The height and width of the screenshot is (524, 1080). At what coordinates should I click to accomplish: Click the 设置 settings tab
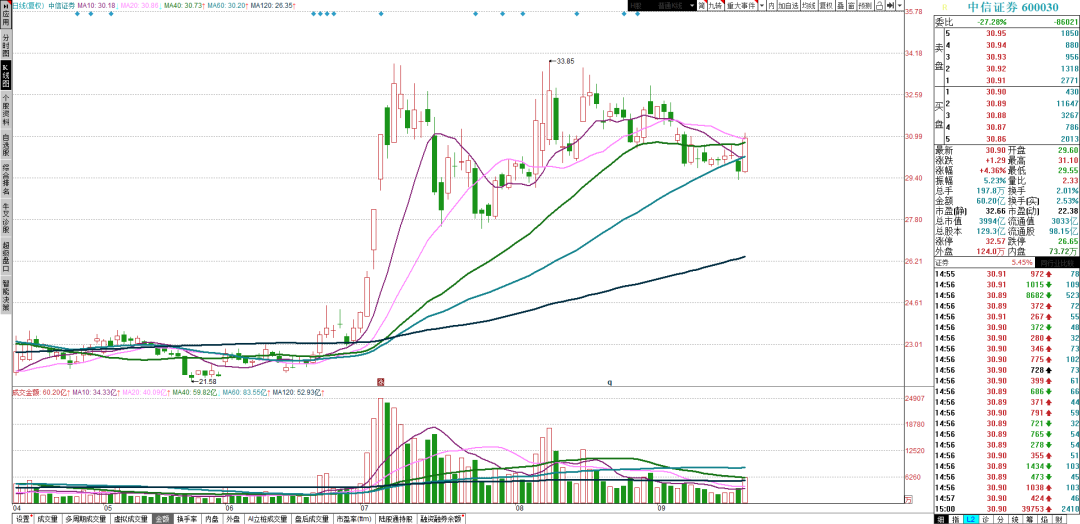[23, 518]
